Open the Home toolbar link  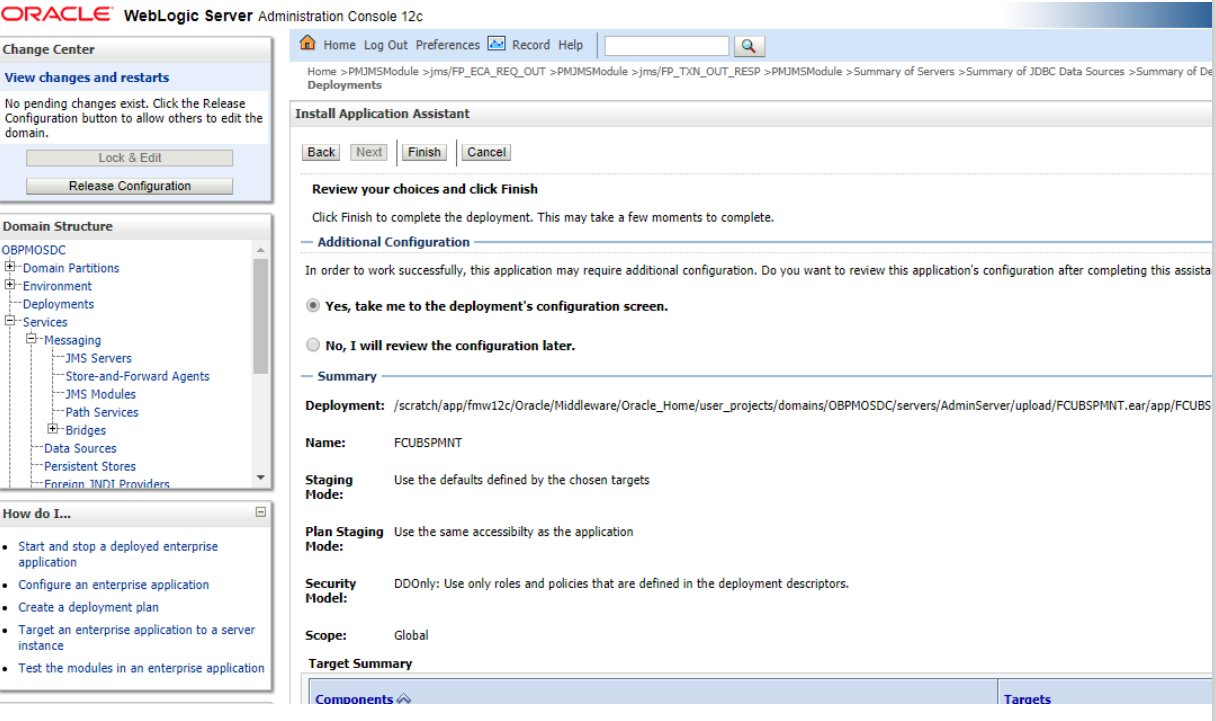pos(340,45)
